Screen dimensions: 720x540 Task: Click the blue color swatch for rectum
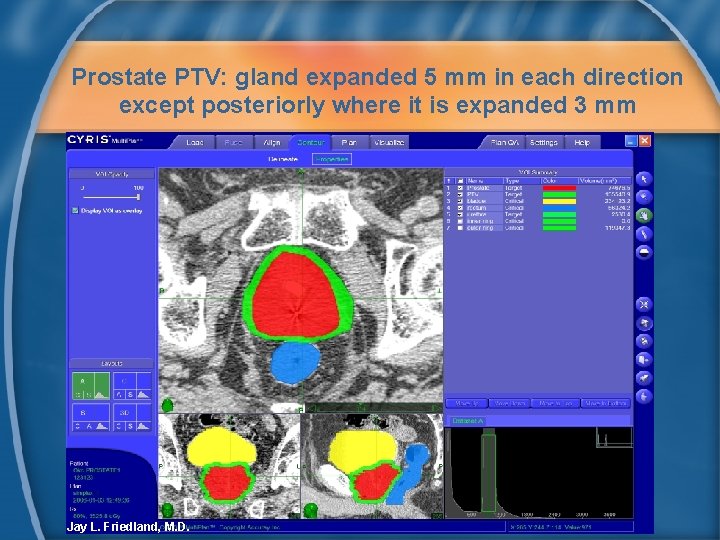(x=559, y=208)
